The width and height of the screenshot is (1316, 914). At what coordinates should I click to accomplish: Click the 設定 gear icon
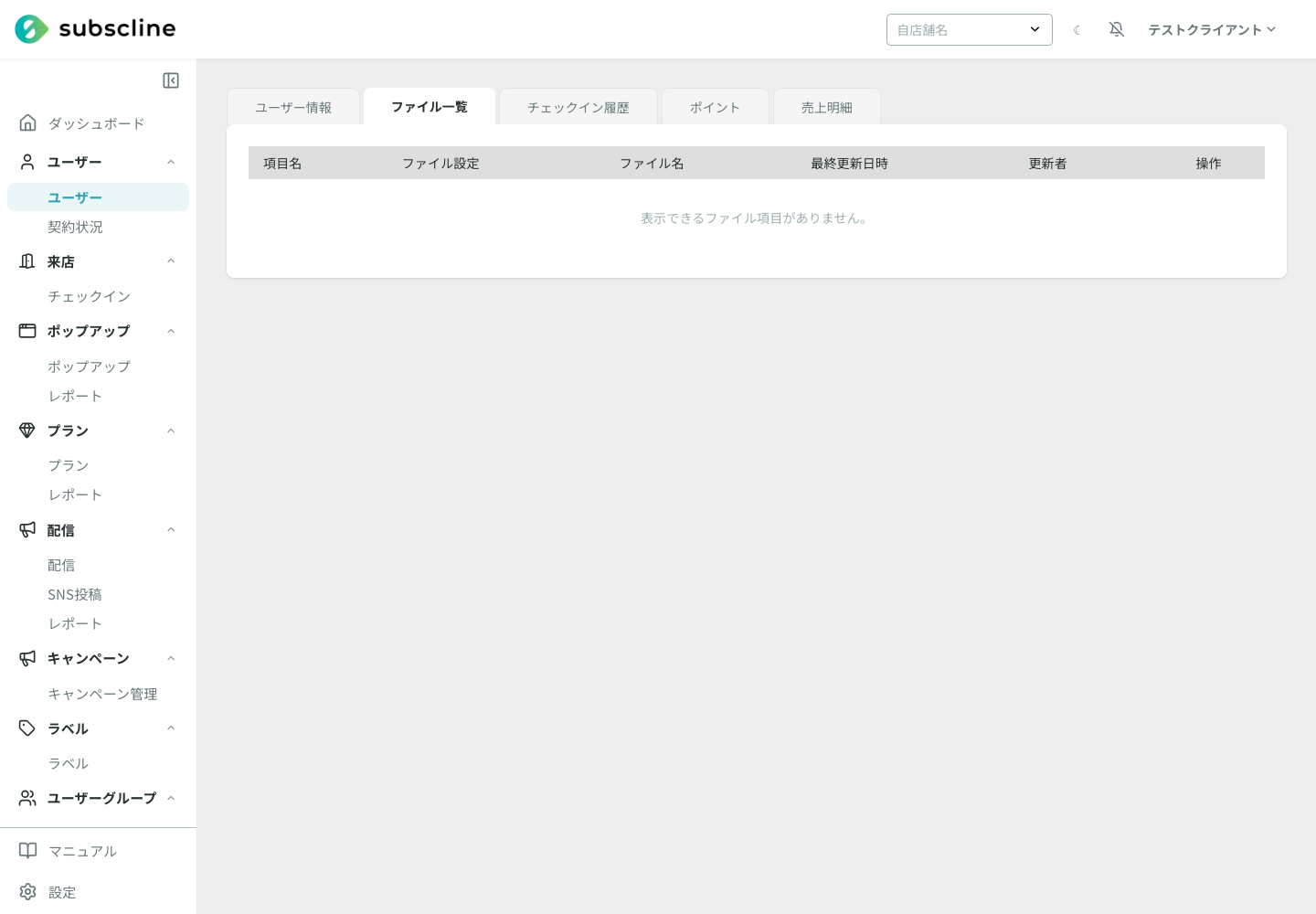click(27, 892)
